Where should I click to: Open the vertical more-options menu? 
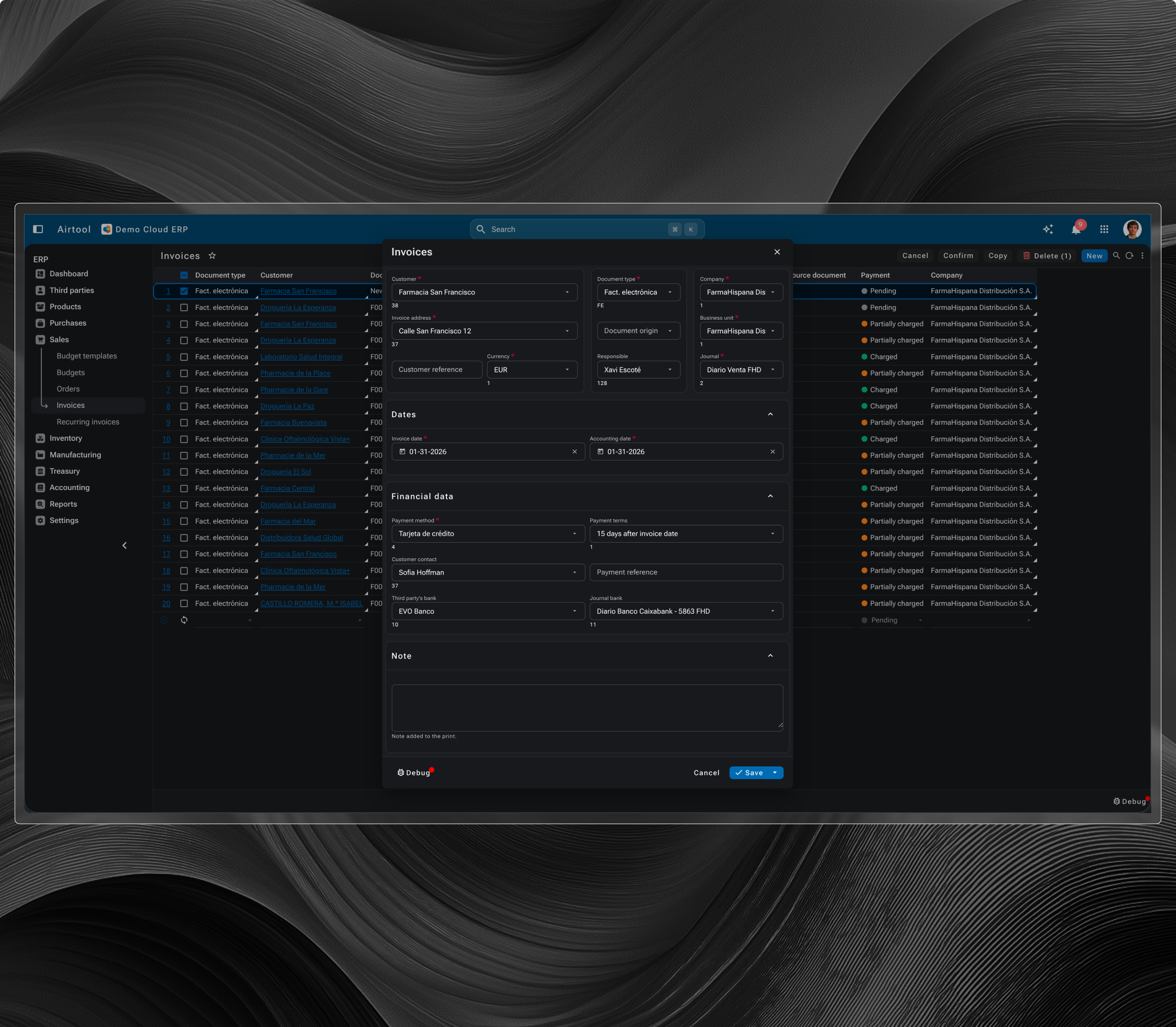pos(1142,255)
